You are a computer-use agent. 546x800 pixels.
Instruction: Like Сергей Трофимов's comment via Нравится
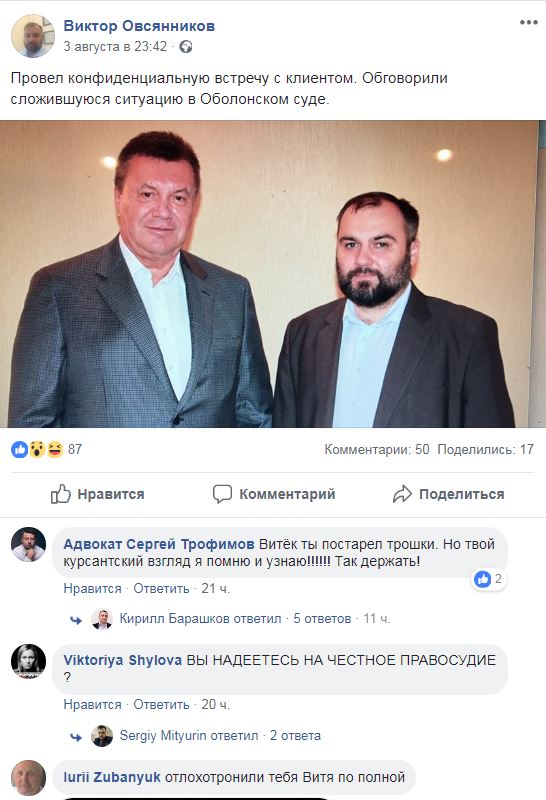pos(92,589)
